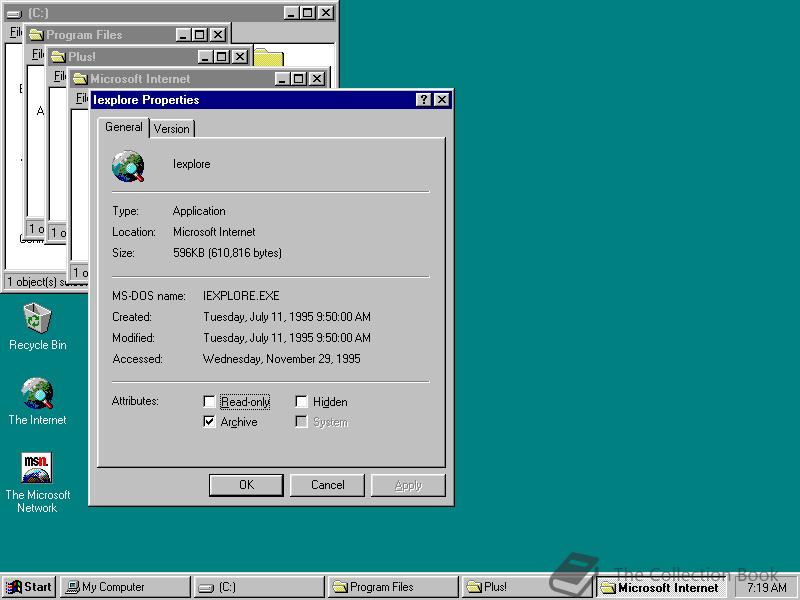Select The Microsoft Network desktop icon
The width and height of the screenshot is (800, 600).
(x=37, y=482)
